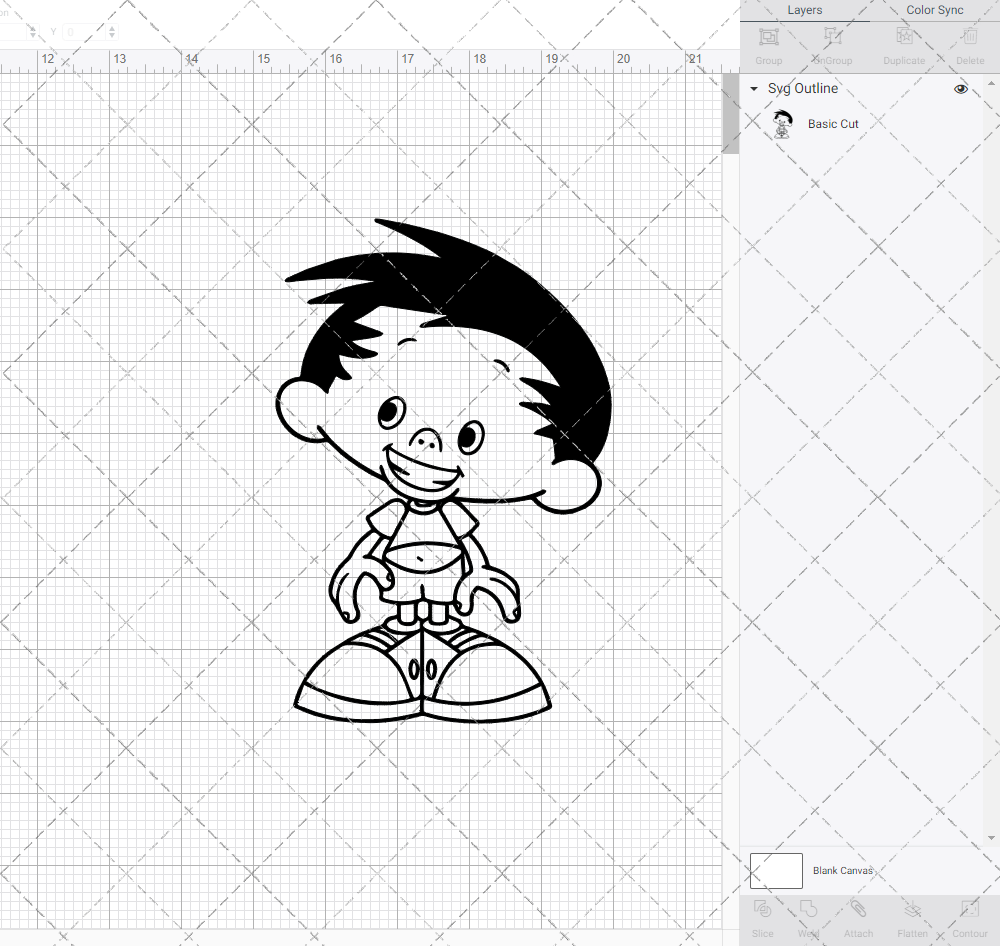Select the cartoon boy image on canvas
1000x946 pixels.
(x=444, y=471)
